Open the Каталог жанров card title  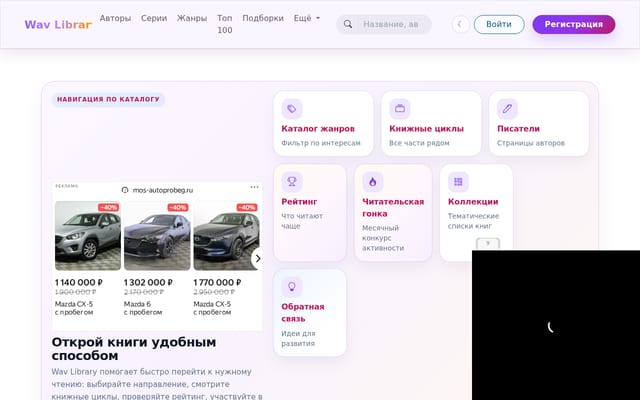tap(318, 129)
